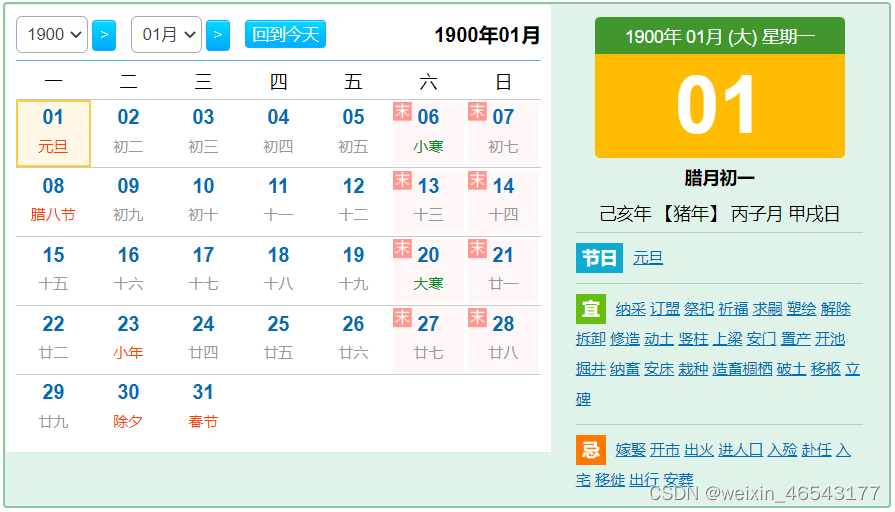Open the 订盟 link

coord(665,309)
